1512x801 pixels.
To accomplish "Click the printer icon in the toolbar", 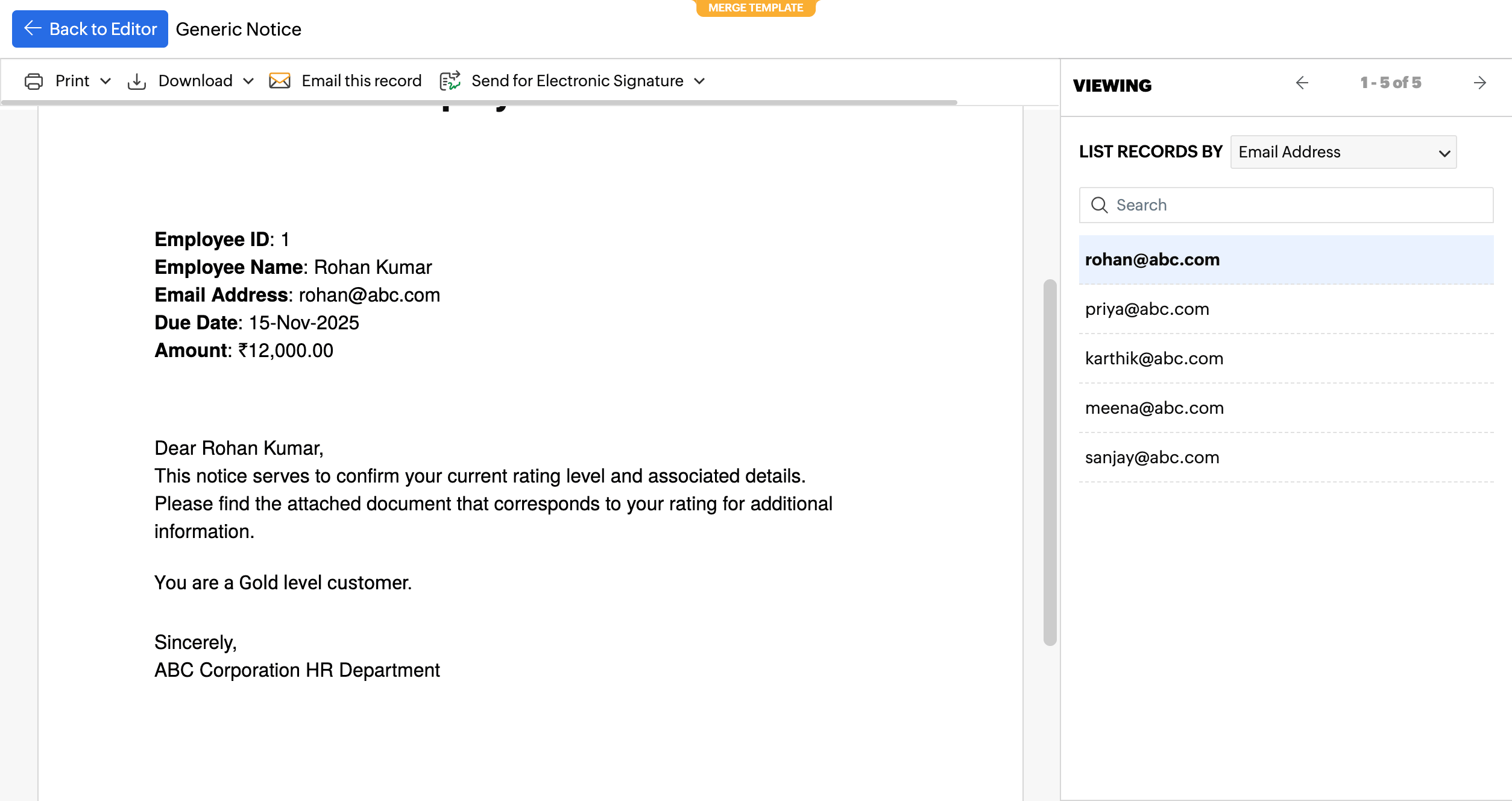I will pyautogui.click(x=34, y=81).
